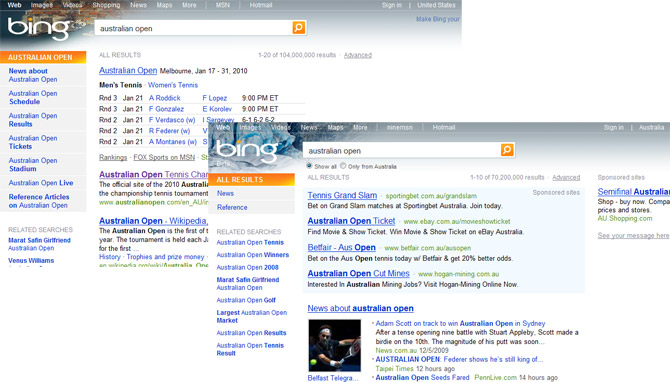
Task: Open Australian Open Seeds Fared story
Action: [x=422, y=377]
